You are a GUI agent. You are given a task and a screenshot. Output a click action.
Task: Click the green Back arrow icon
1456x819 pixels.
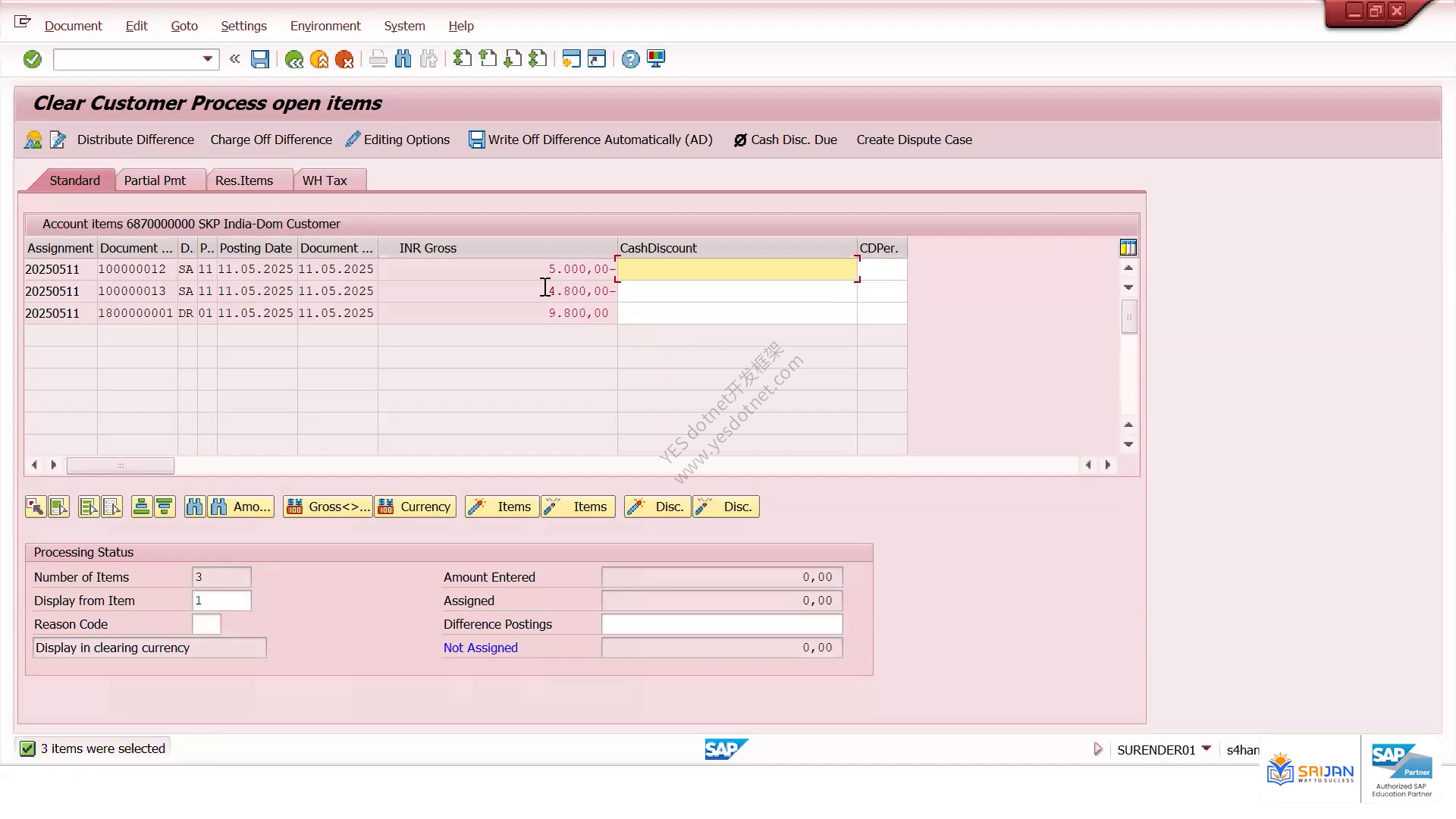coord(293,59)
